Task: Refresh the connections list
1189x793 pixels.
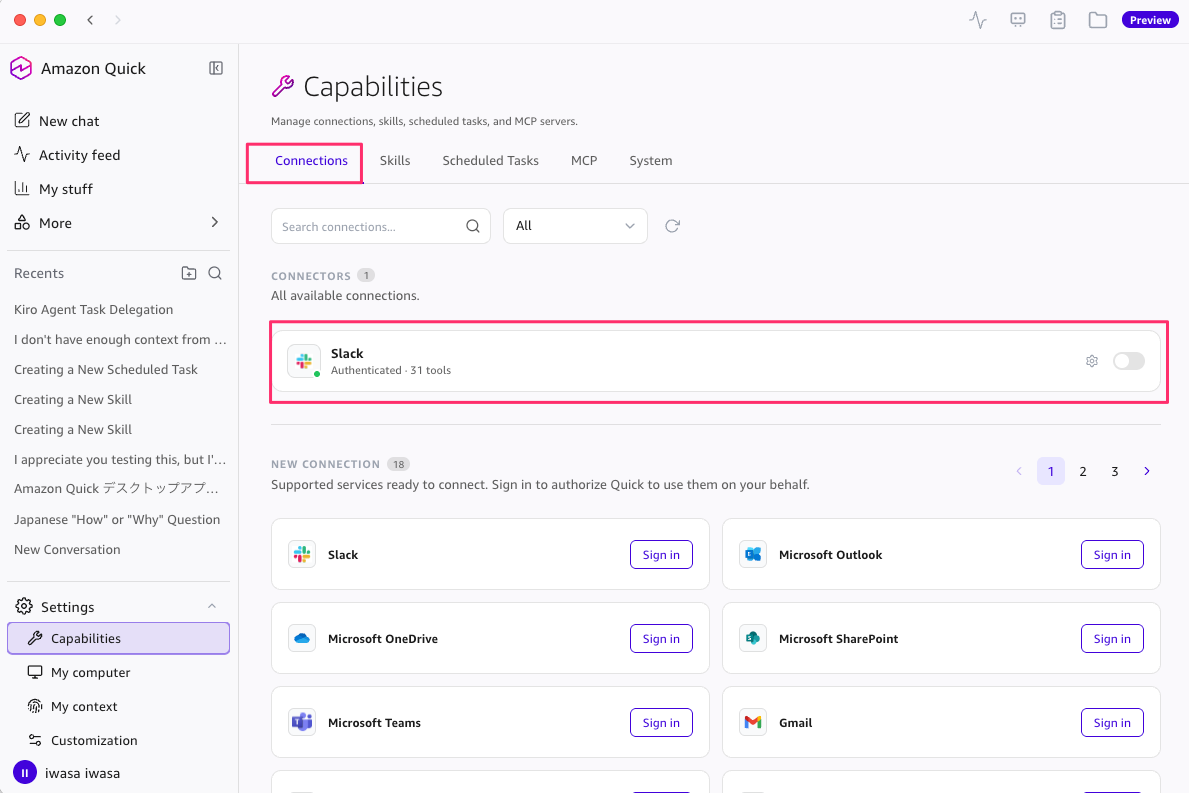Action: [672, 226]
